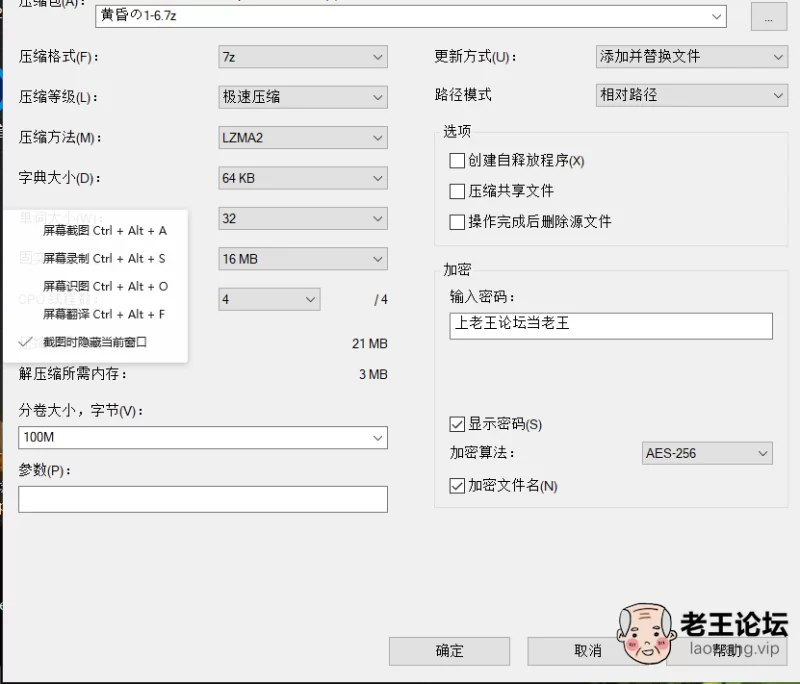This screenshot has width=800, height=684.
Task: Expand the 加密算法 dropdown showing AES-256
Action: tap(707, 453)
